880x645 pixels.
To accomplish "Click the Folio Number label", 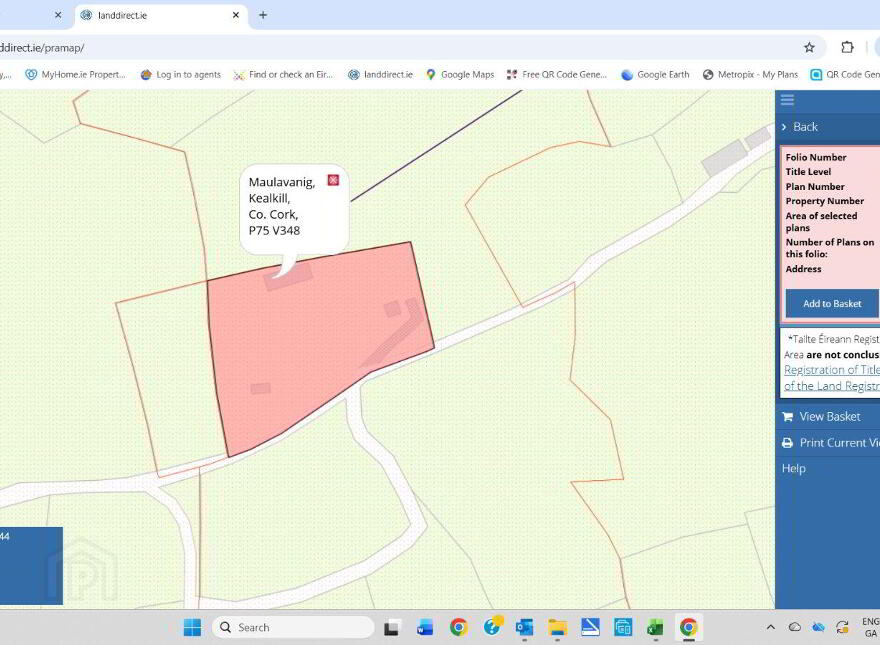I will point(815,158).
